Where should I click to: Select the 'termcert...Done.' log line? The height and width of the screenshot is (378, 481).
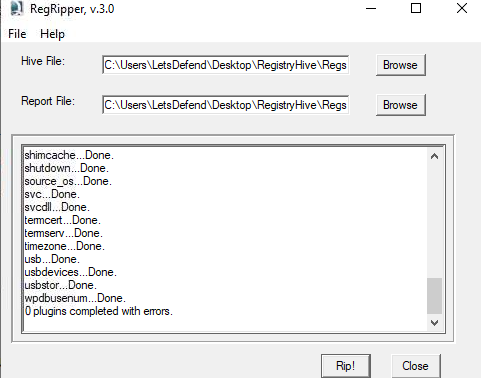click(x=62, y=220)
